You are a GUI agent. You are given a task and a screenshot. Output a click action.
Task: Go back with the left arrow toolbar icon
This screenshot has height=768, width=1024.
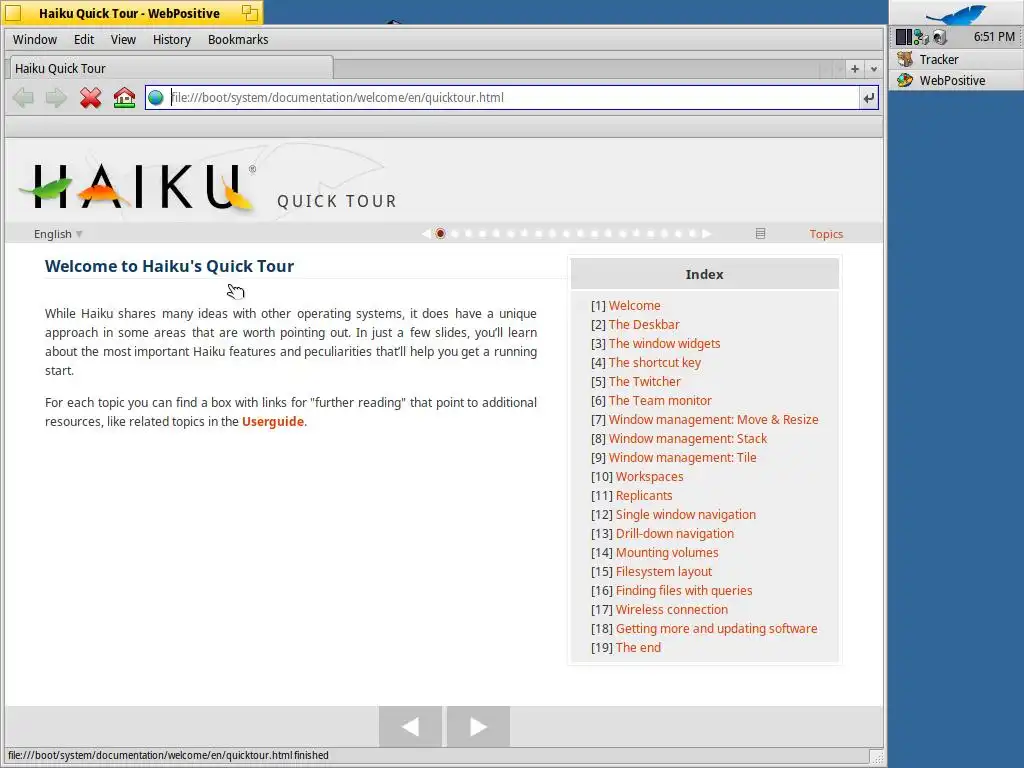point(24,98)
